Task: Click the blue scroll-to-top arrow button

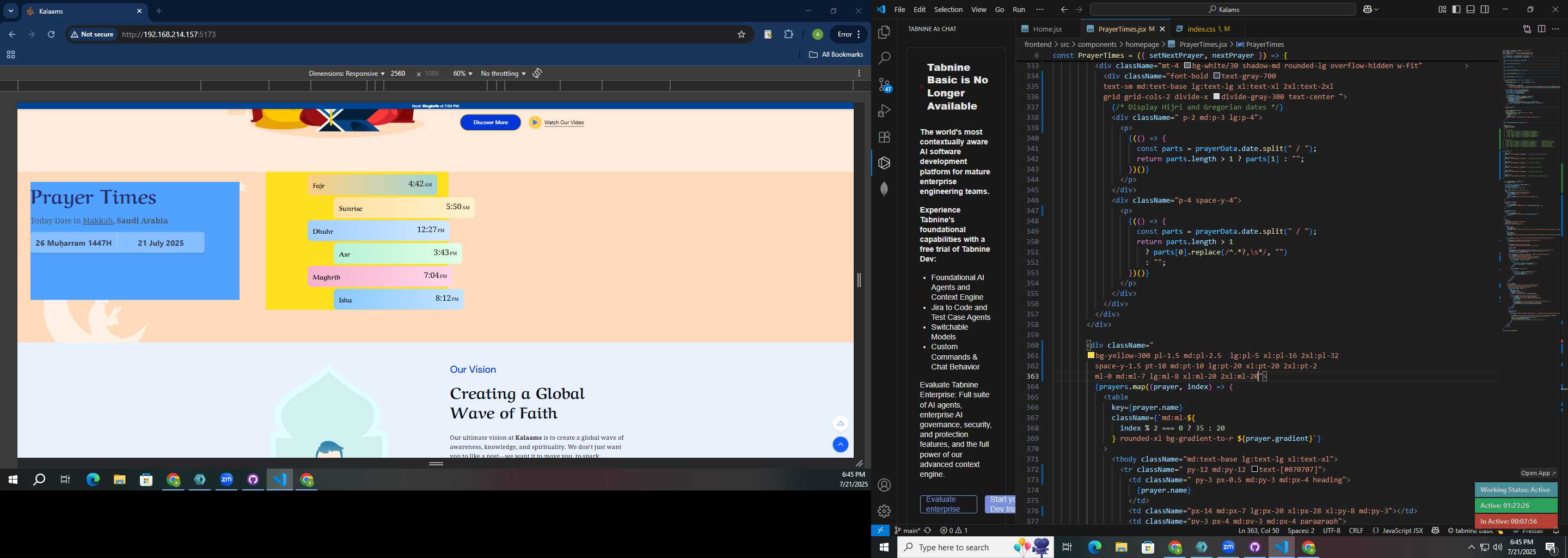Action: (840, 445)
